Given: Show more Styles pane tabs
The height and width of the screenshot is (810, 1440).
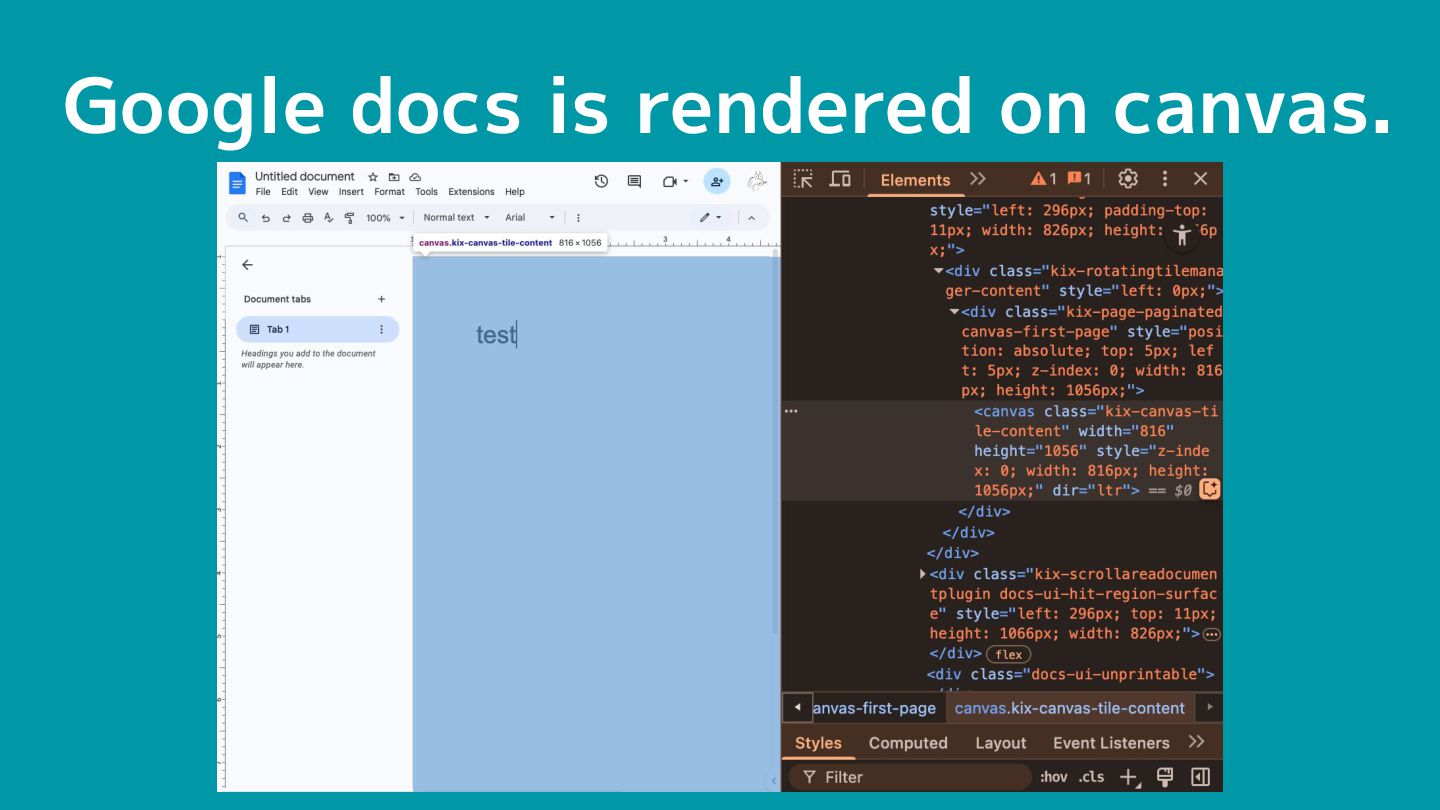Looking at the screenshot, I should [1196, 742].
